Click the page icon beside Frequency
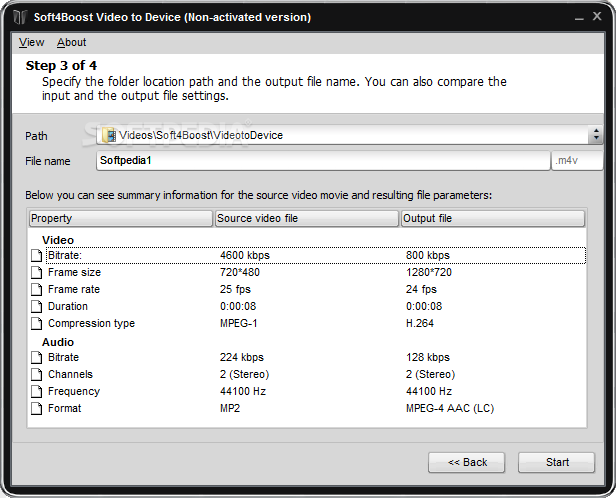The image size is (616, 498). tap(37, 391)
